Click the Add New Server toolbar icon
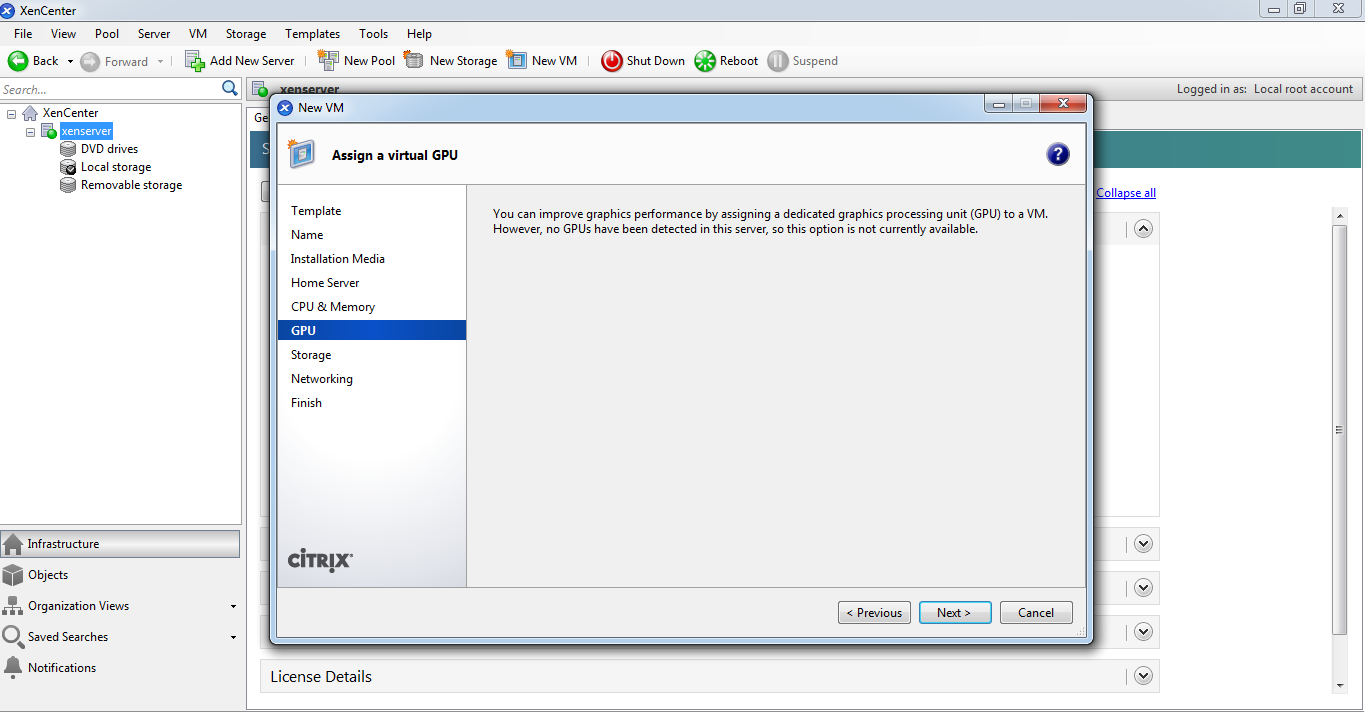 tap(195, 61)
